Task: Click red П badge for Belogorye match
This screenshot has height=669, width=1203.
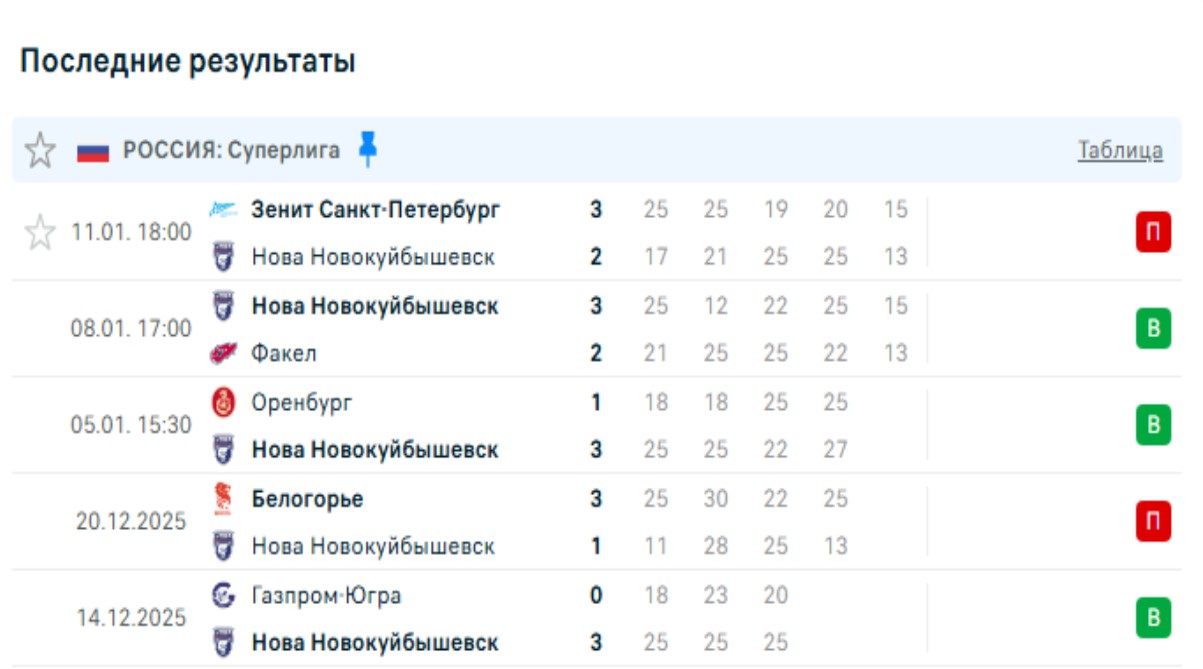Action: coord(1152,522)
